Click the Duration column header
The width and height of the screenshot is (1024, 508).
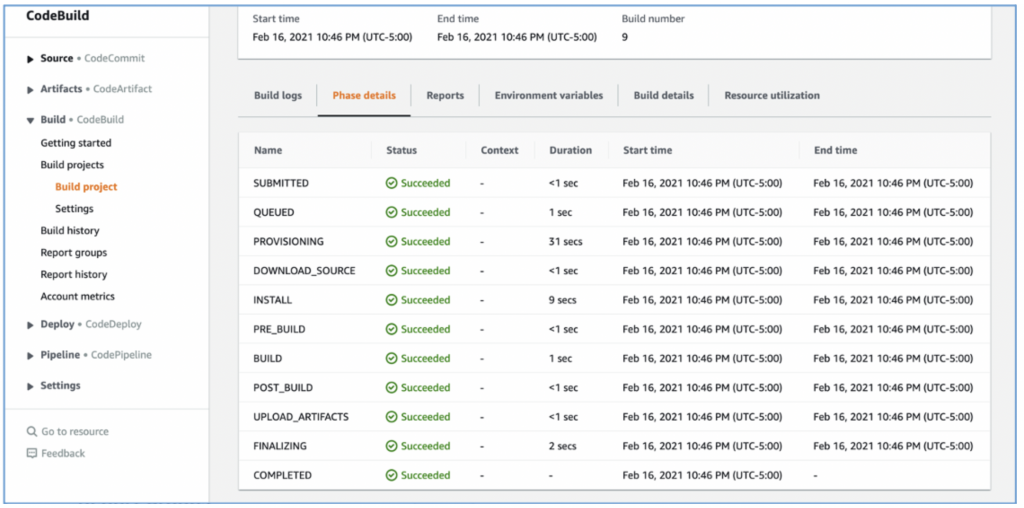570,150
